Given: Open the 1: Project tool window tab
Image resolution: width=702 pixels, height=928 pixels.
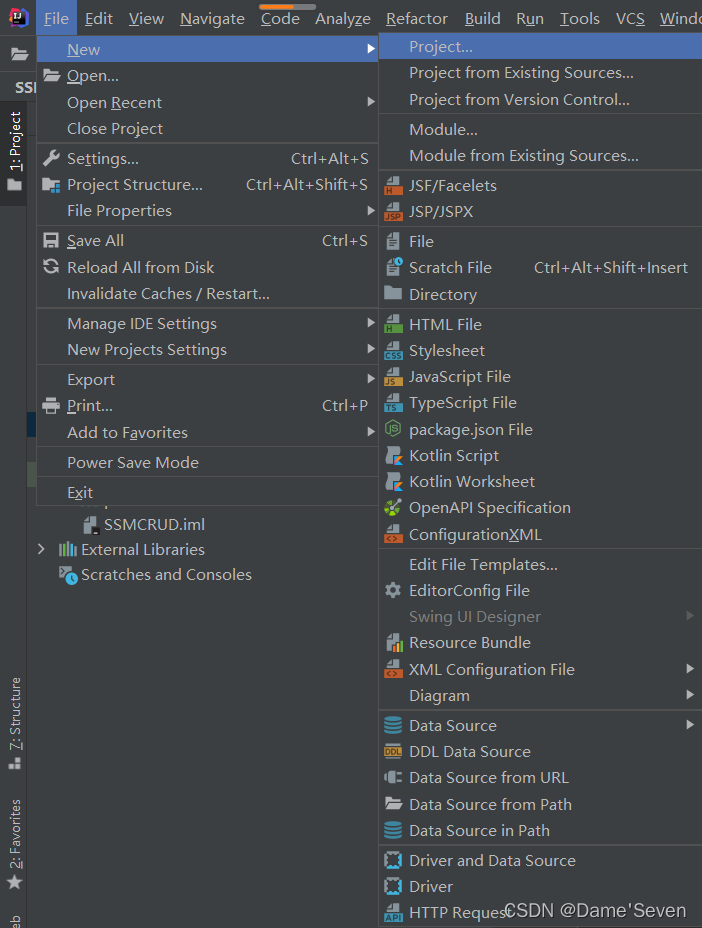Looking at the screenshot, I should click(x=14, y=153).
